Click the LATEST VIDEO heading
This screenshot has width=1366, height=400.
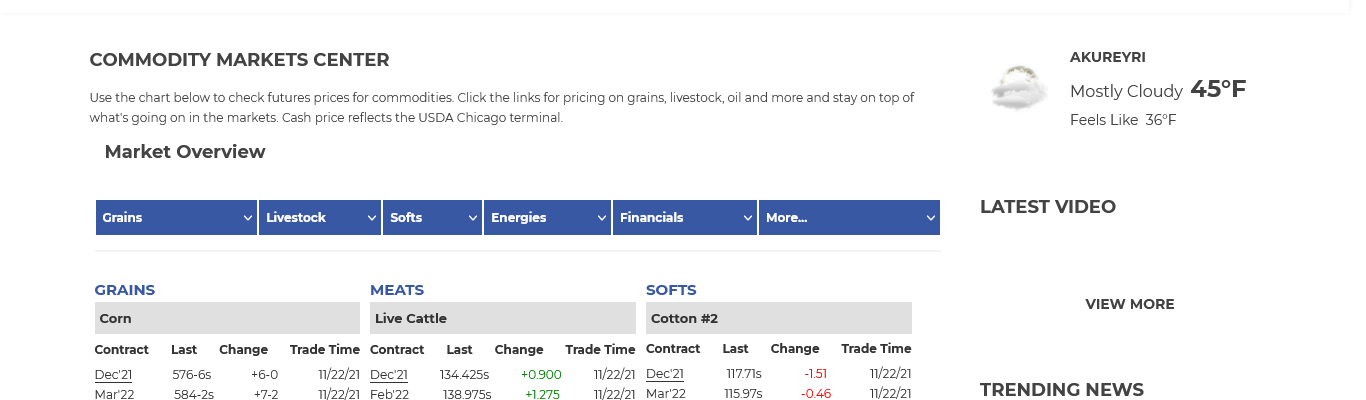click(x=1048, y=207)
